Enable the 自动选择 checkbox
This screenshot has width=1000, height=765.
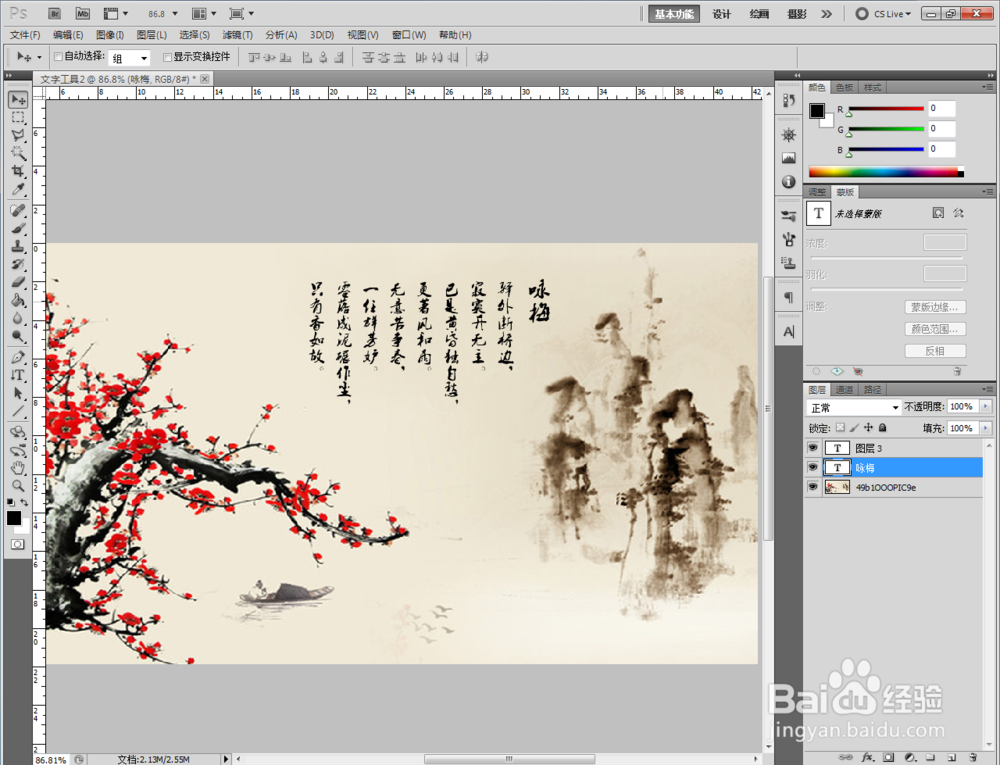click(x=58, y=57)
